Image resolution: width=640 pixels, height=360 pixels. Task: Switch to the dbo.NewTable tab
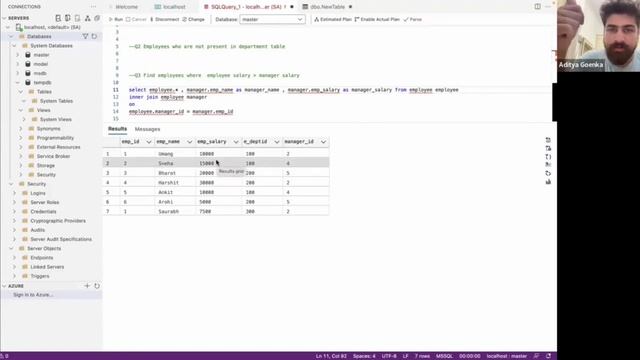click(327, 7)
